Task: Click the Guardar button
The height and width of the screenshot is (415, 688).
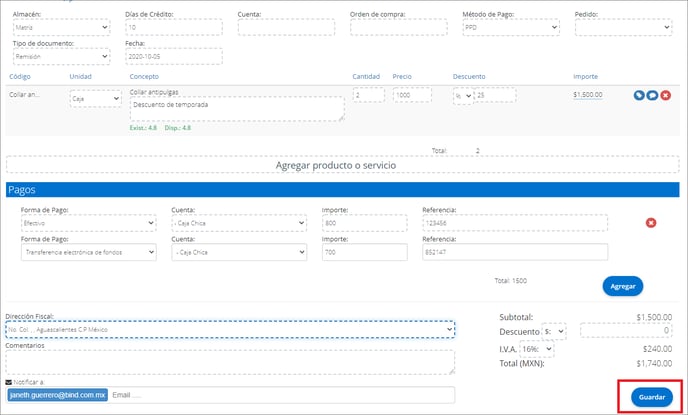Action: click(652, 397)
